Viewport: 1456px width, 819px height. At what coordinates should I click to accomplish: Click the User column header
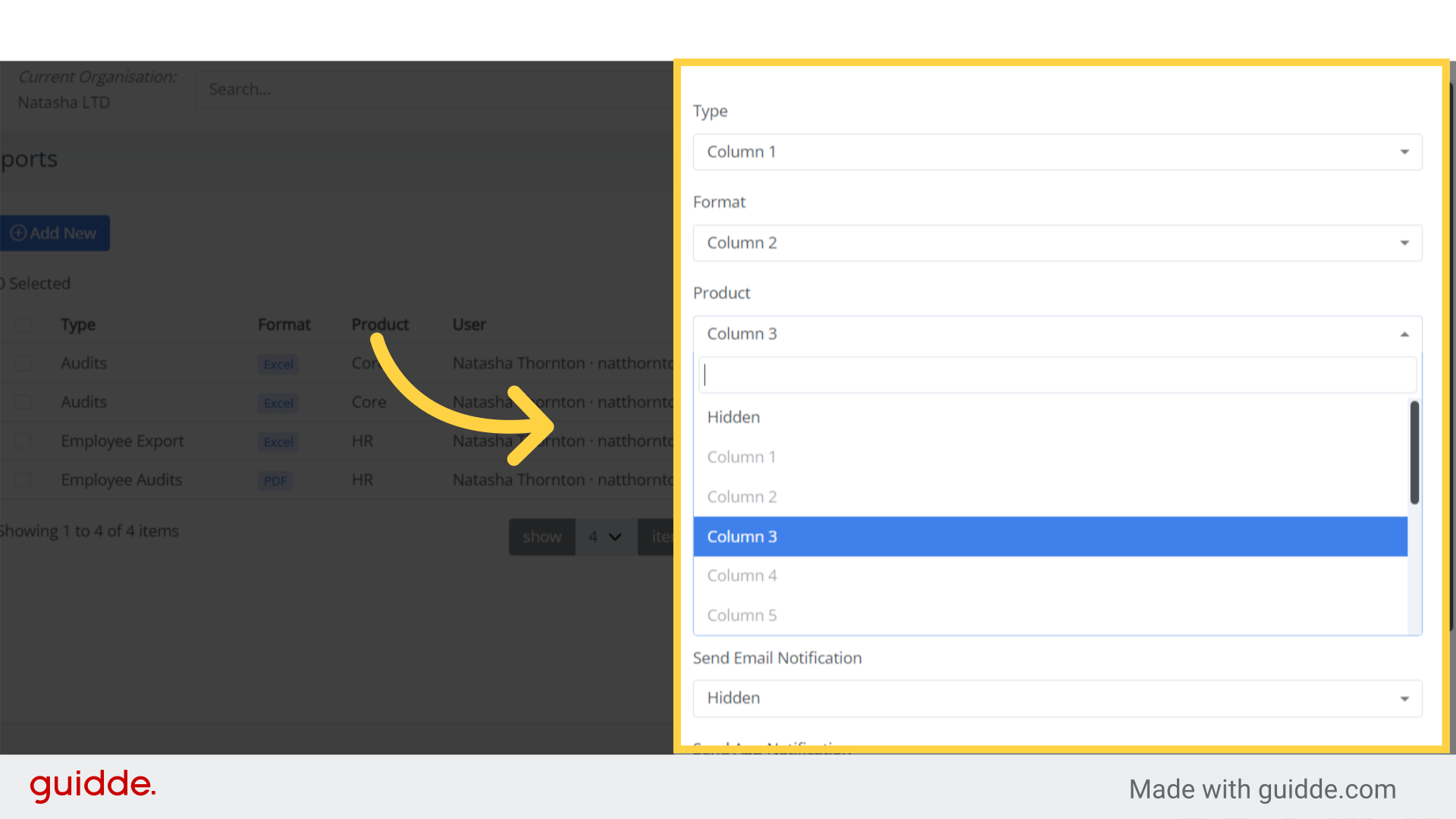click(469, 325)
